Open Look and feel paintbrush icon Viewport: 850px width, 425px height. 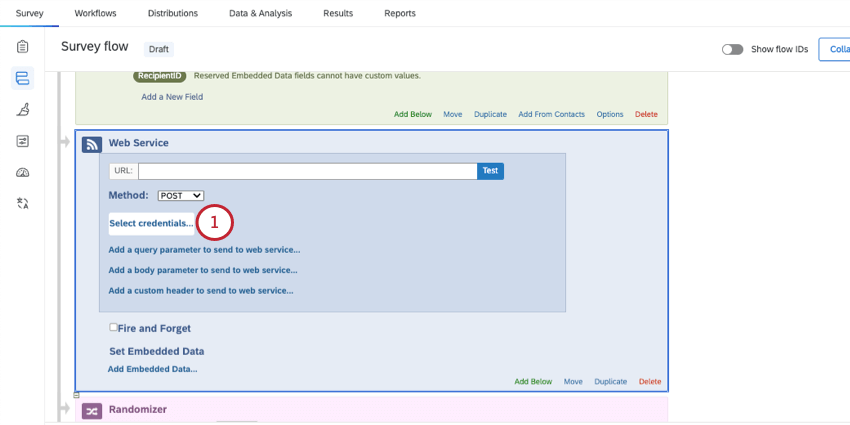(x=22, y=110)
